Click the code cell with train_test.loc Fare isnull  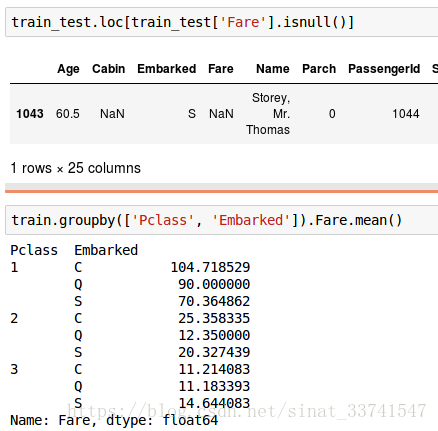pyautogui.click(x=222, y=22)
